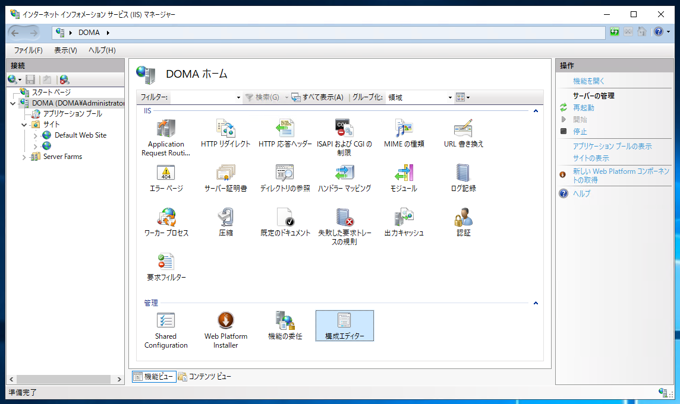Expand the Server Farms node
This screenshot has width=680, height=404.
[24, 157]
